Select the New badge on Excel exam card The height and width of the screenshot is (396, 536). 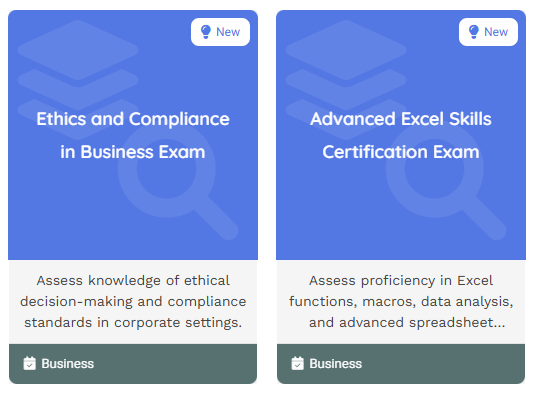pos(488,32)
